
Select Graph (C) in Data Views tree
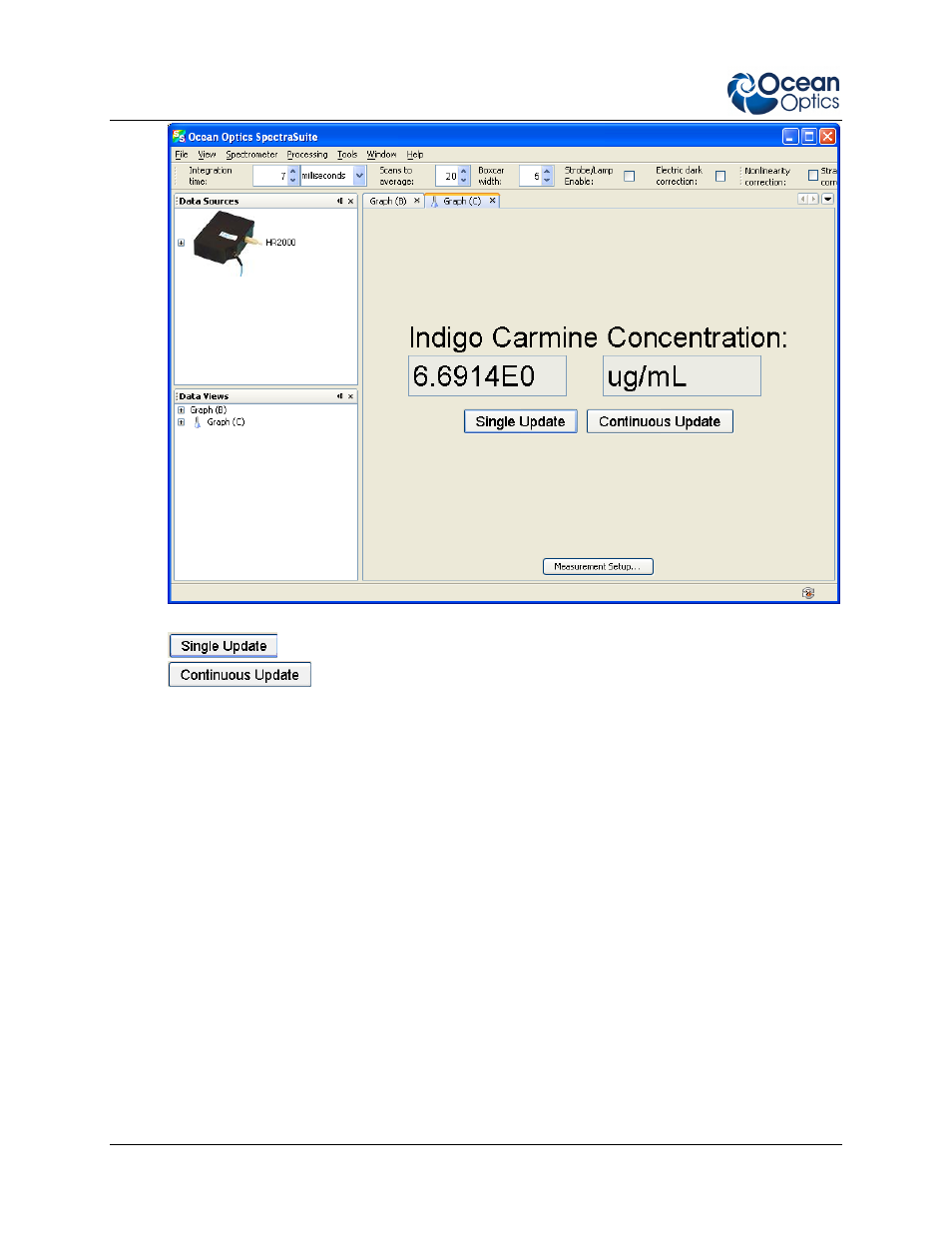coord(226,422)
